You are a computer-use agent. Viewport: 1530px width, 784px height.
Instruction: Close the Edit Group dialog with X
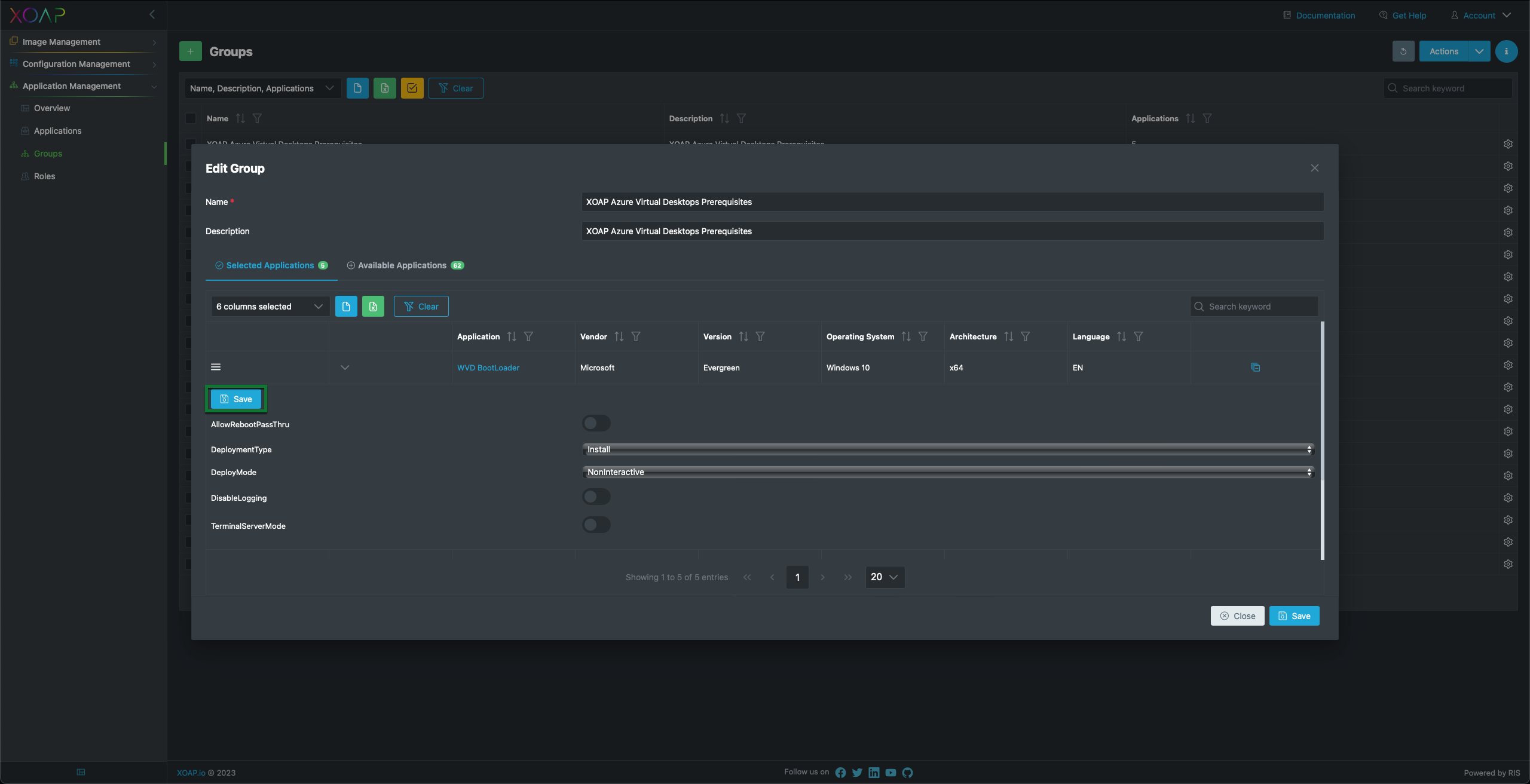(x=1314, y=168)
